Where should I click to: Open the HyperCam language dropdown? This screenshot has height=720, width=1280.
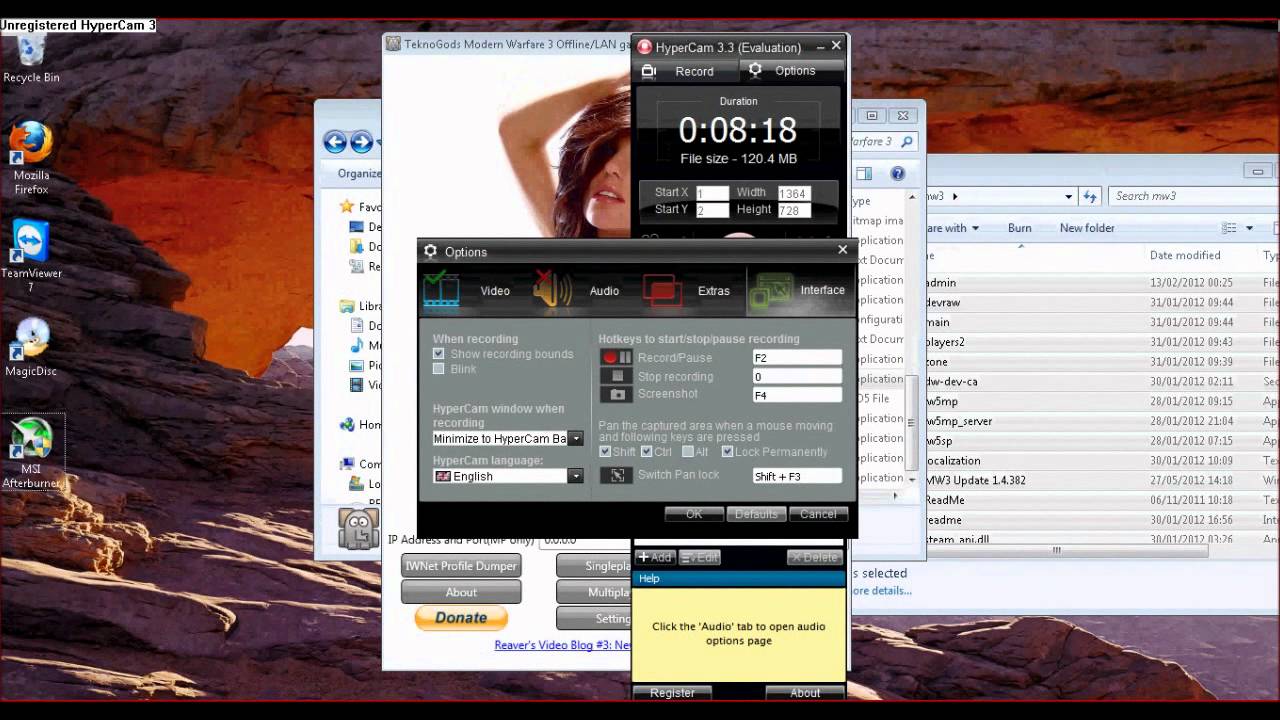(x=575, y=477)
